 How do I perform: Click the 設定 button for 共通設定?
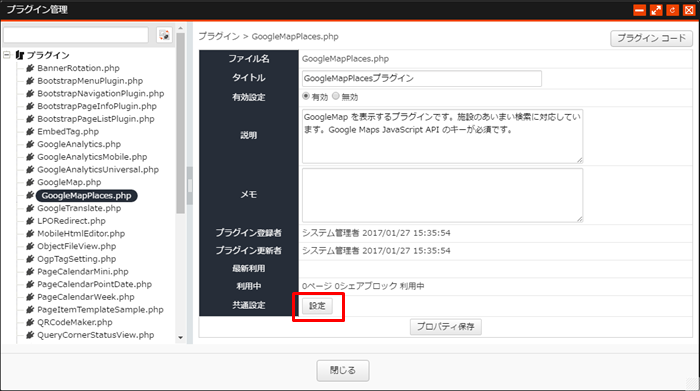coord(317,306)
